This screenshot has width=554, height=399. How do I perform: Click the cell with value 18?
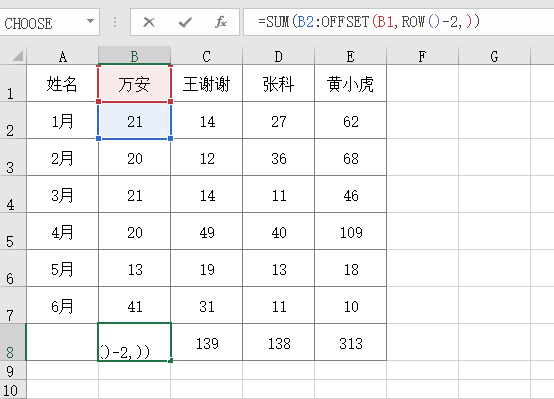click(350, 269)
